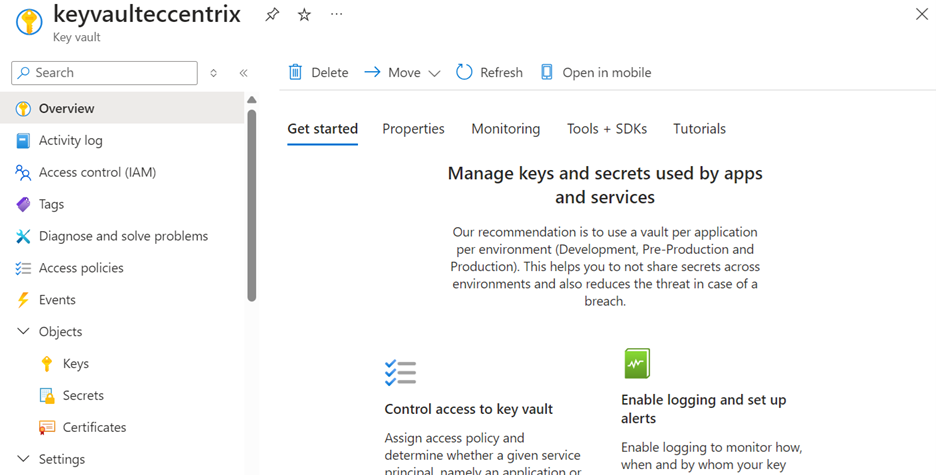Open the more options ellipsis menu

click(x=336, y=14)
